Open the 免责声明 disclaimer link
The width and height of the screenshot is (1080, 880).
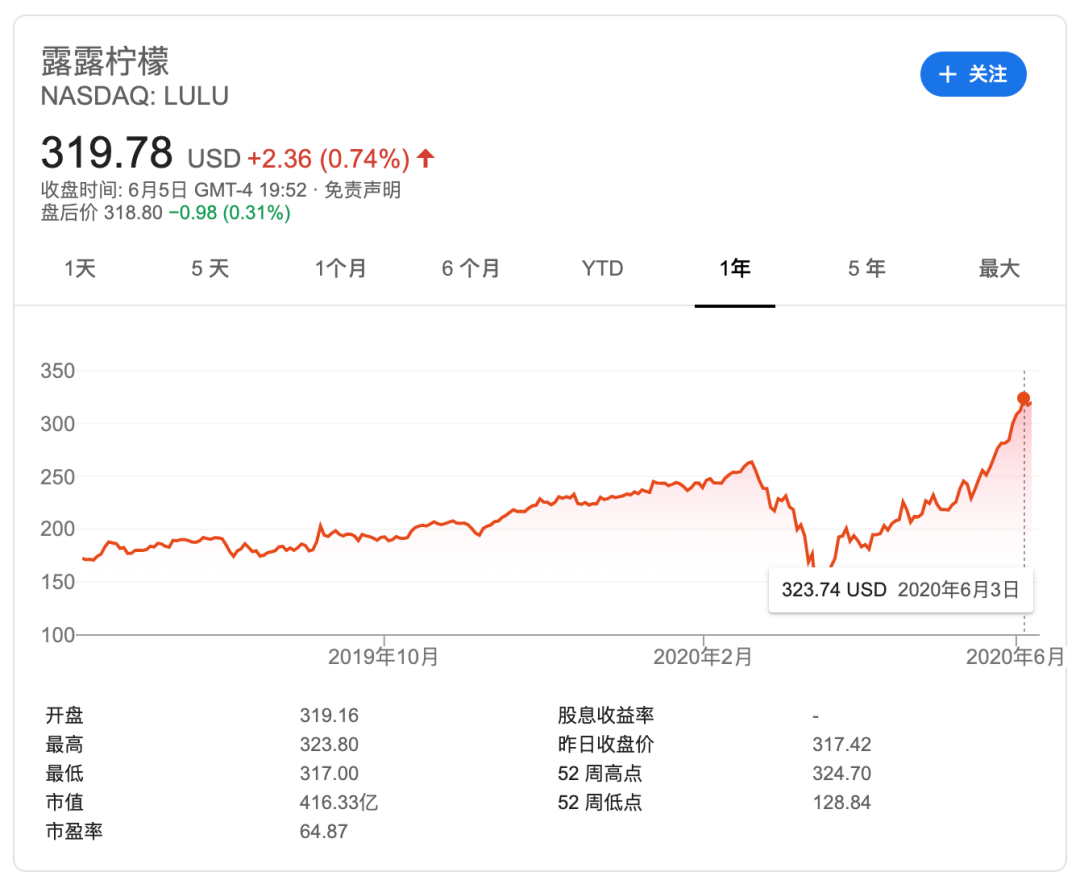point(362,189)
